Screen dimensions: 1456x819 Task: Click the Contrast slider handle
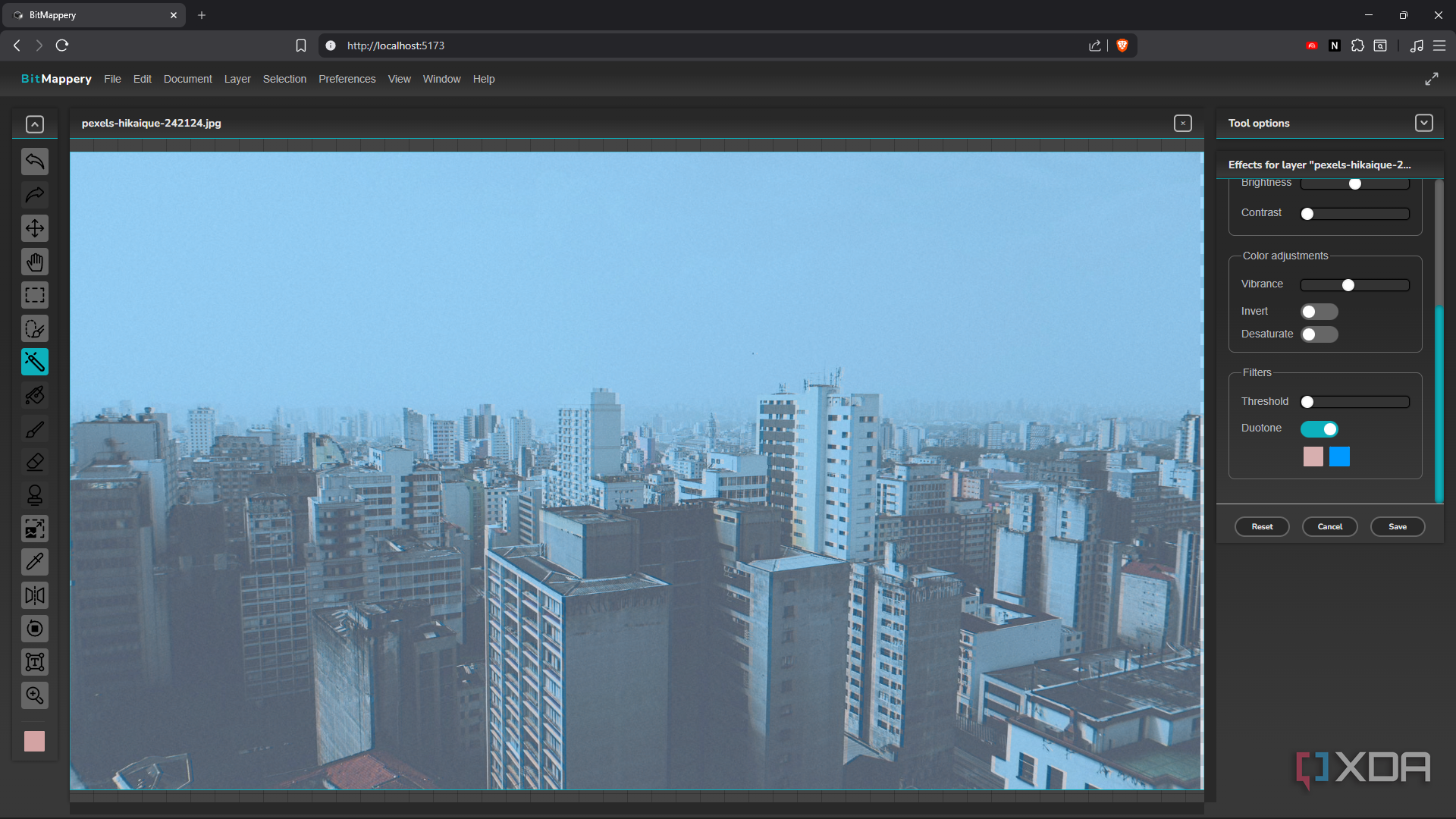coord(1307,214)
